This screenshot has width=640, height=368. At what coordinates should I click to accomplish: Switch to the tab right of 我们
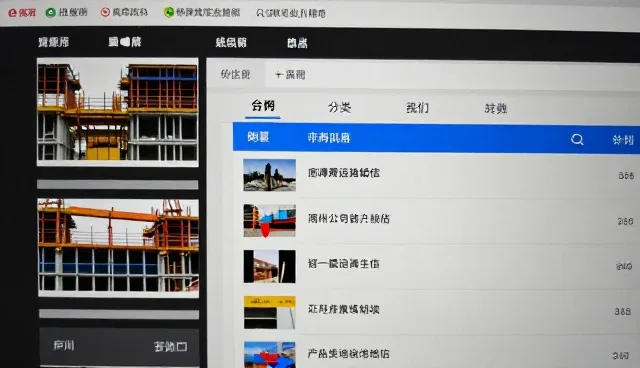pyautogui.click(x=496, y=109)
